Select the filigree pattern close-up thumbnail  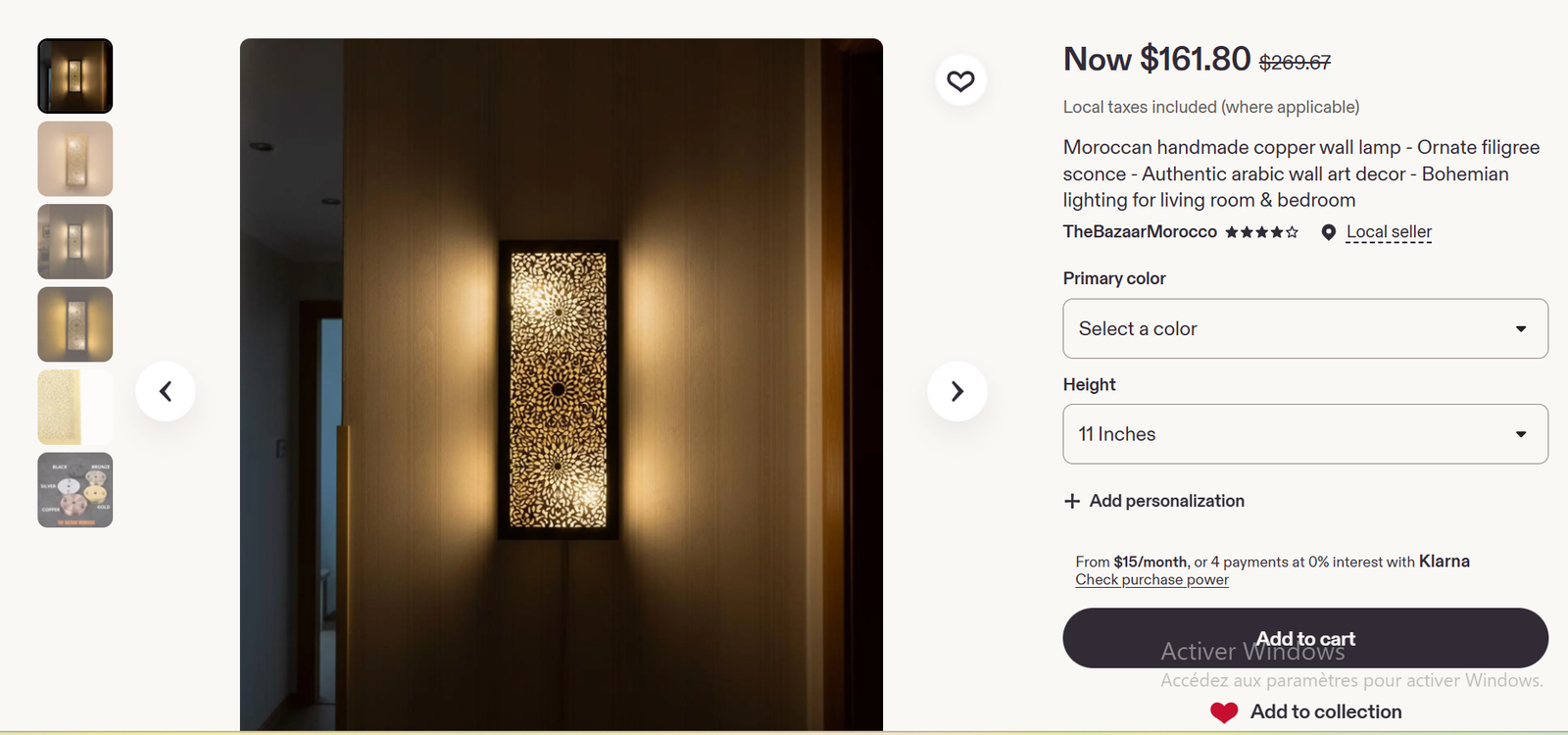[75, 407]
